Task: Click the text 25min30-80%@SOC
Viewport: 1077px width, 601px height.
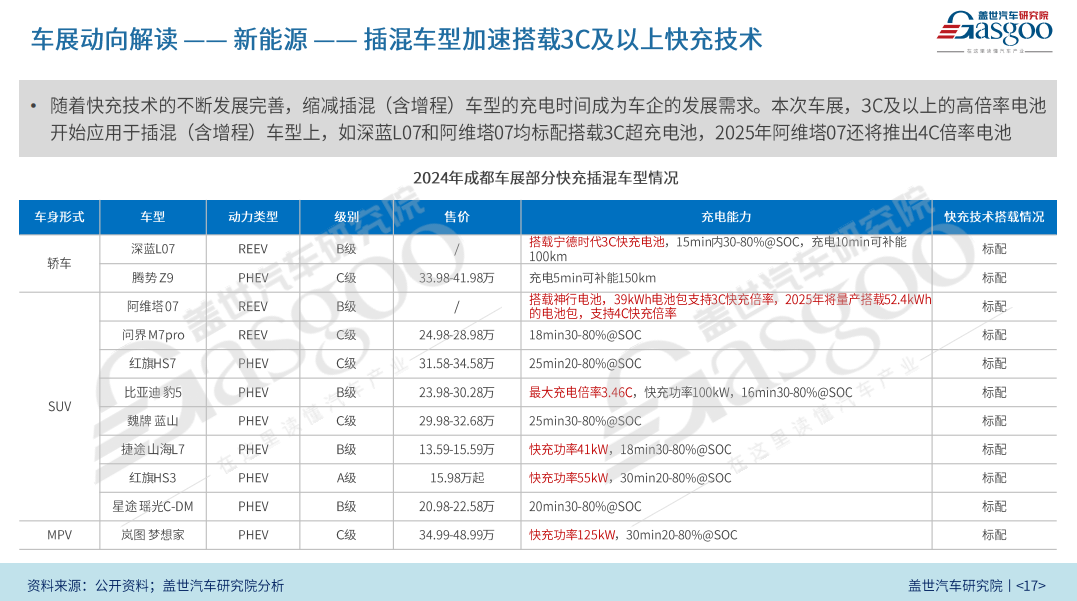Action: click(x=585, y=421)
